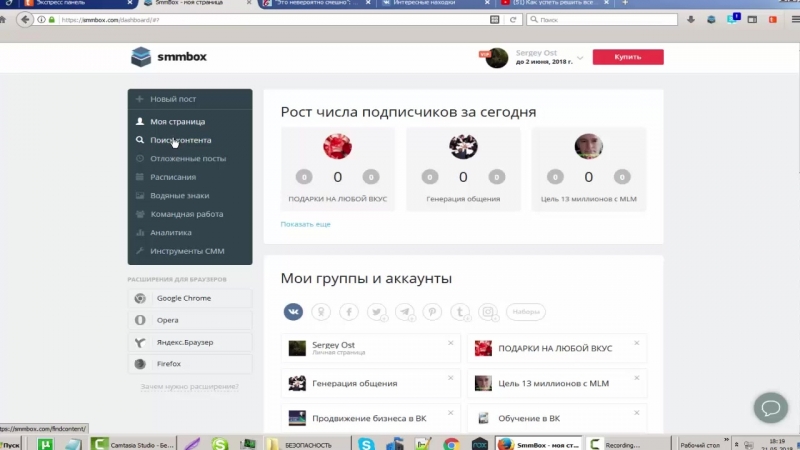Remove Цель 13 миллионов с MLM group
Screen dimensions: 800x450
(x=637, y=378)
